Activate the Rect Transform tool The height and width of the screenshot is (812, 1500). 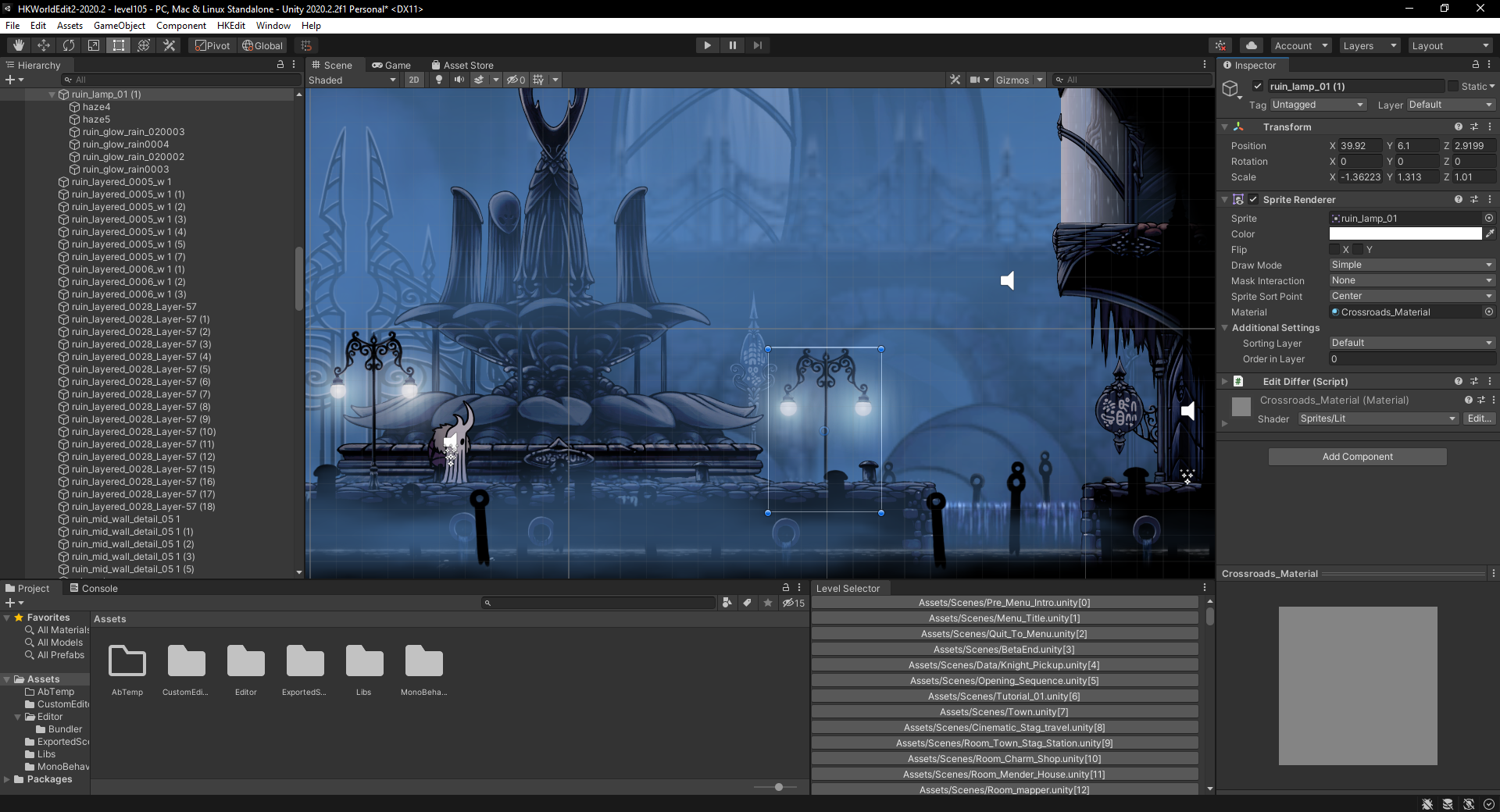tap(119, 45)
